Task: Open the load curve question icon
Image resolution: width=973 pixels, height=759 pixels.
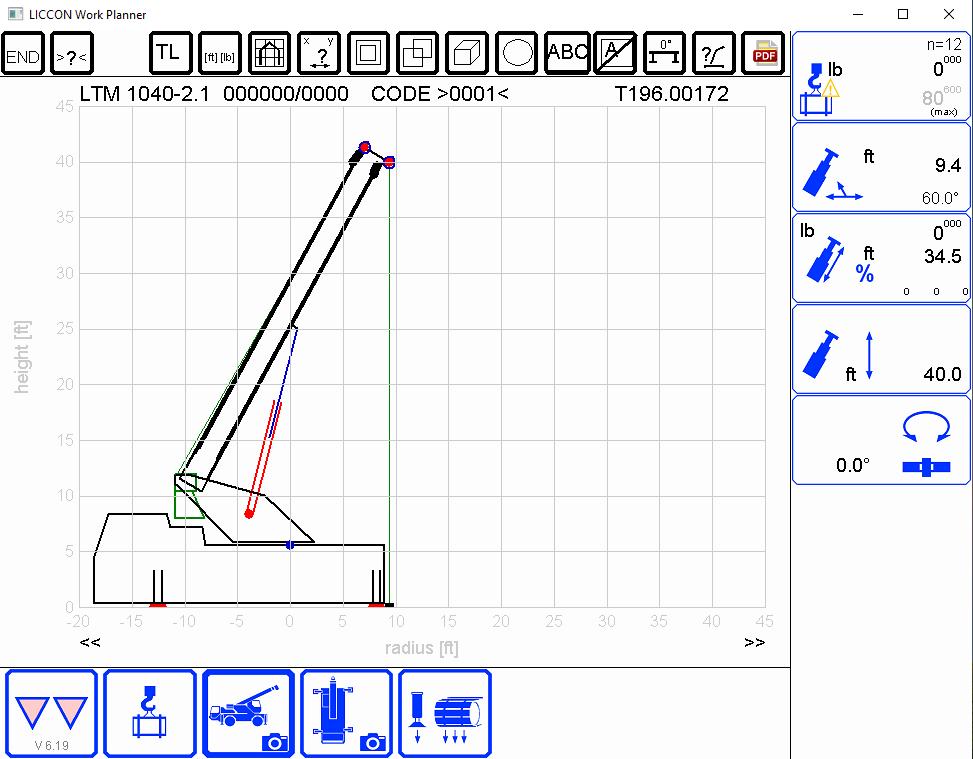Action: pos(714,54)
